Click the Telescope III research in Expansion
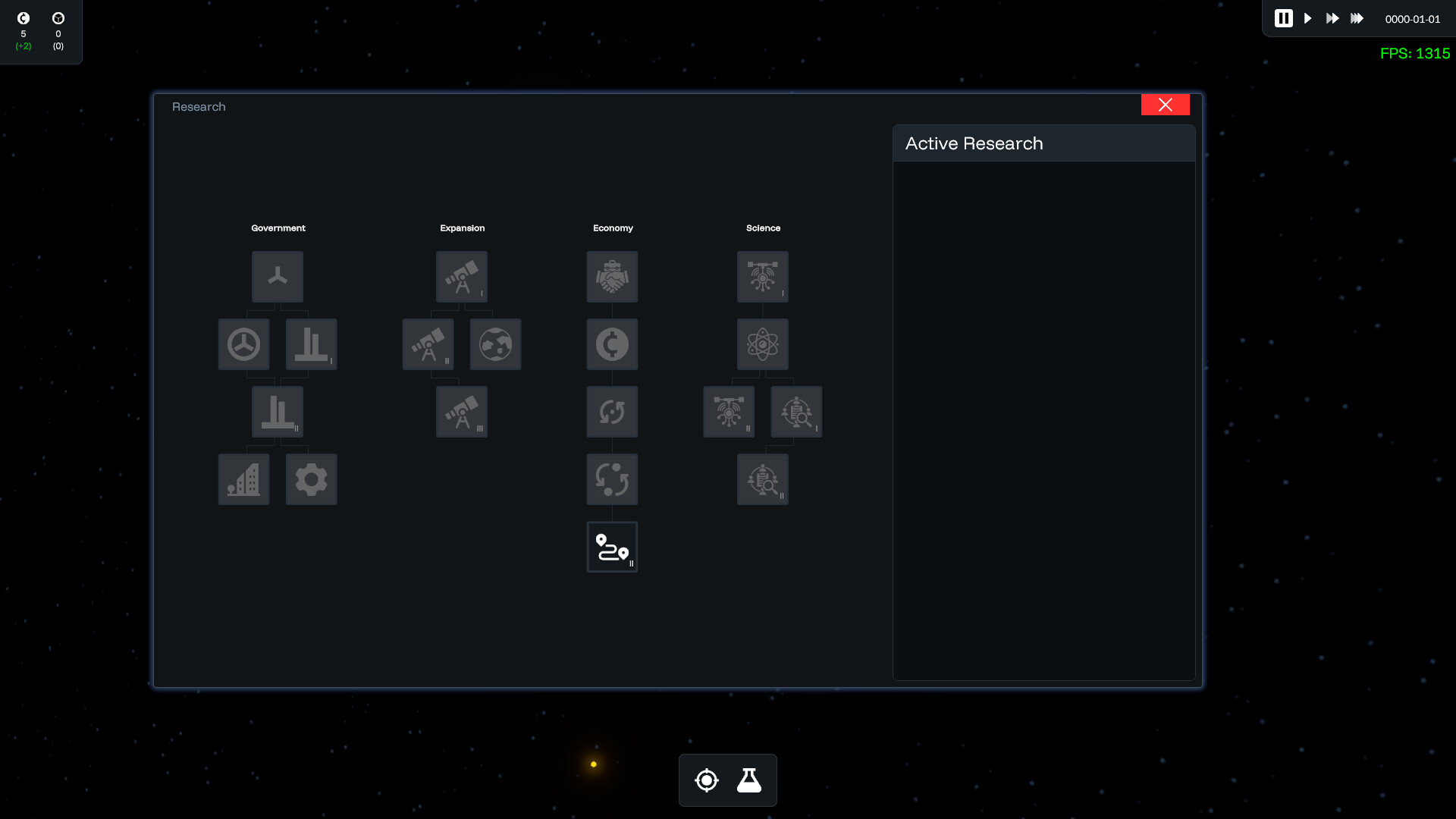 coord(461,412)
